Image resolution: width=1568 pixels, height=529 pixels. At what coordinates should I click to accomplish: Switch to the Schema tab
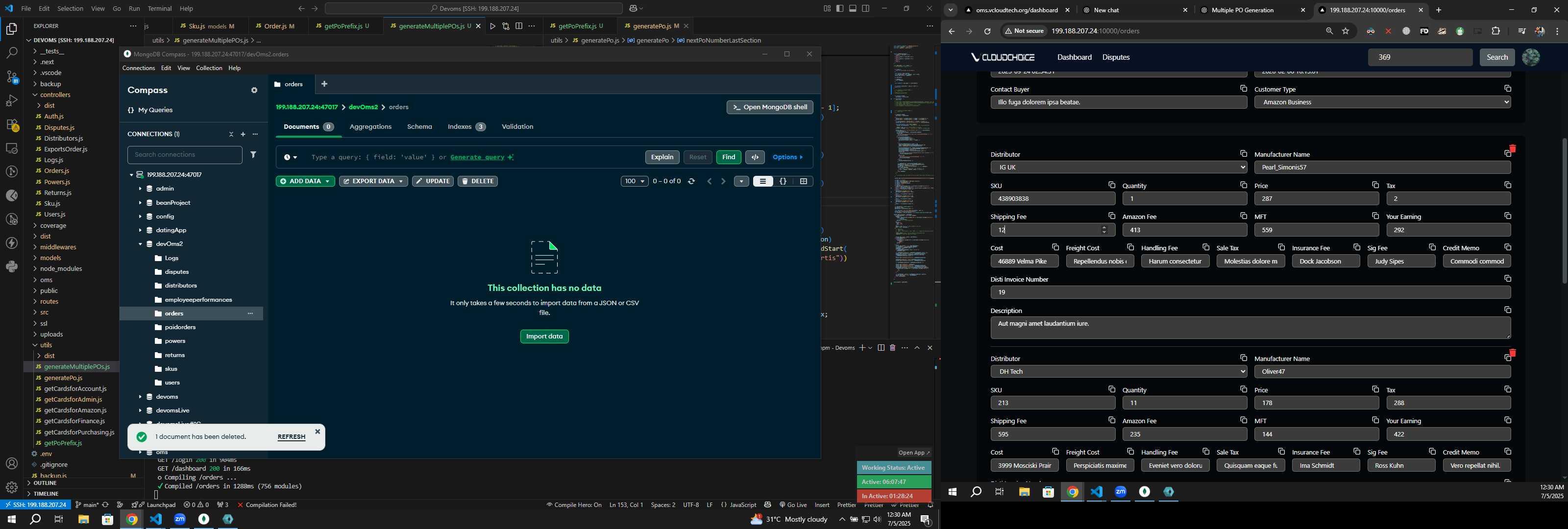coord(419,127)
